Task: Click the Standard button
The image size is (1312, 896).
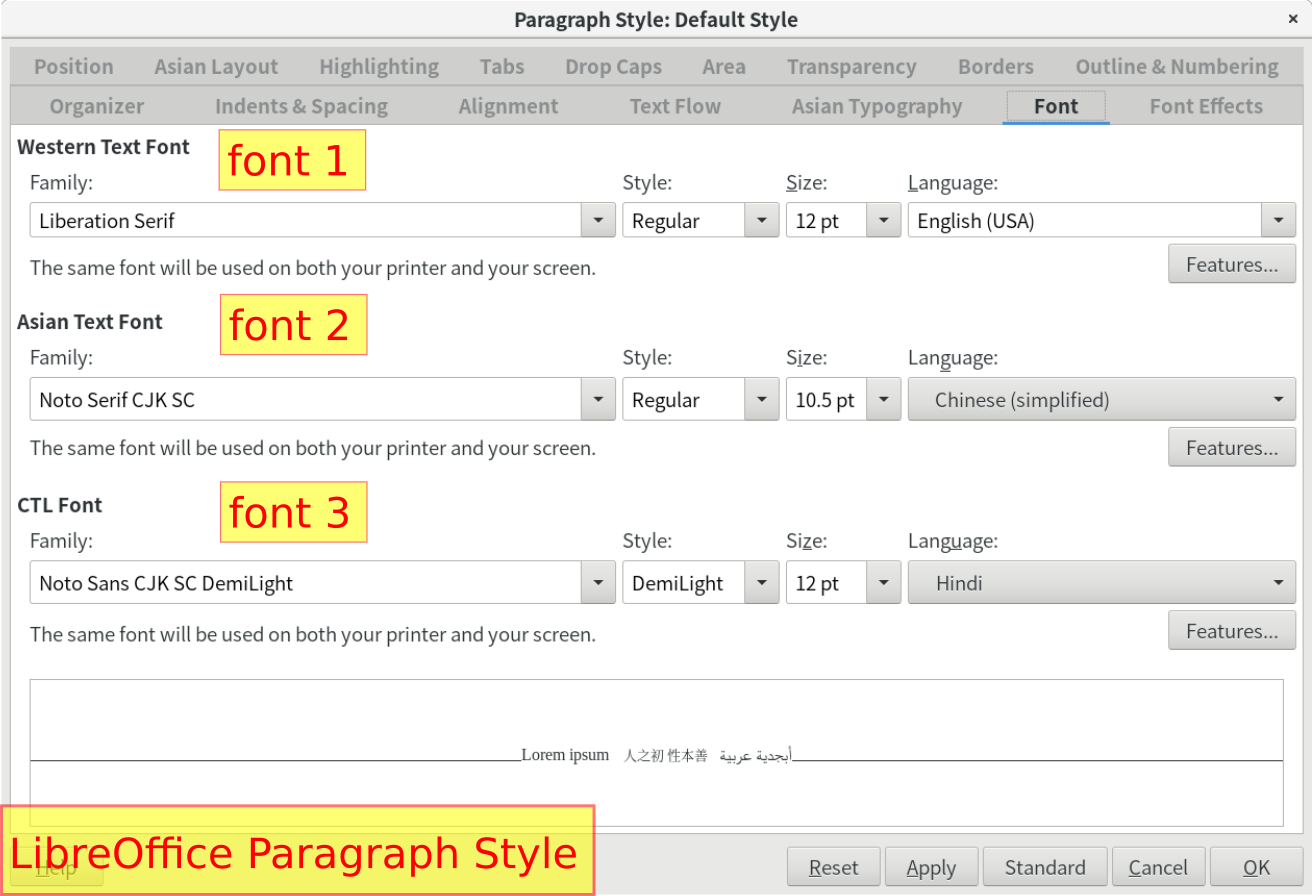Action: (x=1045, y=867)
